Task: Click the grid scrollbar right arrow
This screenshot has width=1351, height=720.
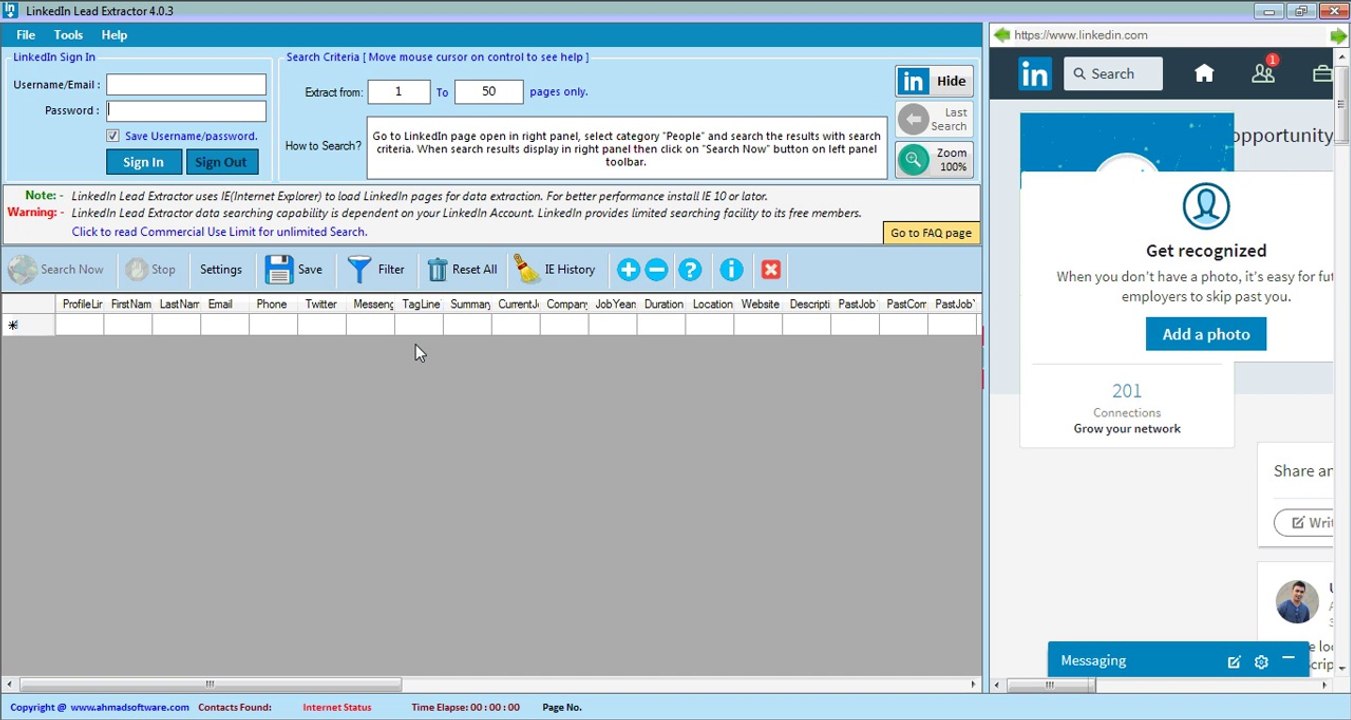Action: (x=974, y=685)
